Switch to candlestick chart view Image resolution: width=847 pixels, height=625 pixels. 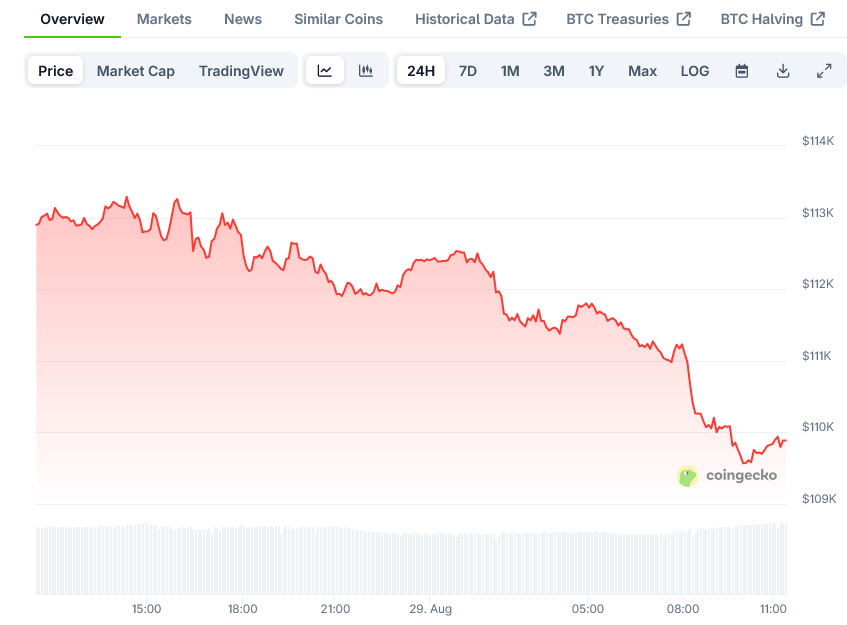pos(366,71)
